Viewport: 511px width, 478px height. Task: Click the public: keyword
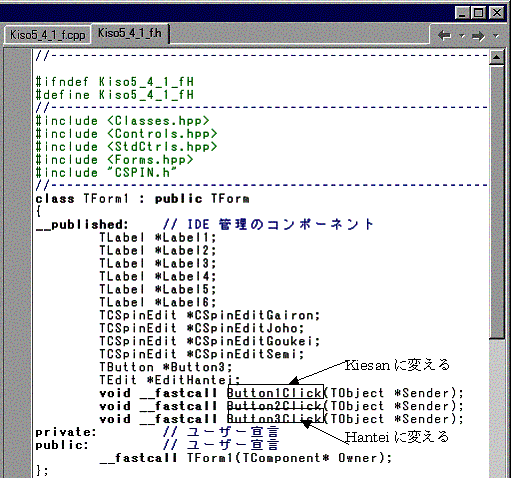pyautogui.click(x=62, y=445)
